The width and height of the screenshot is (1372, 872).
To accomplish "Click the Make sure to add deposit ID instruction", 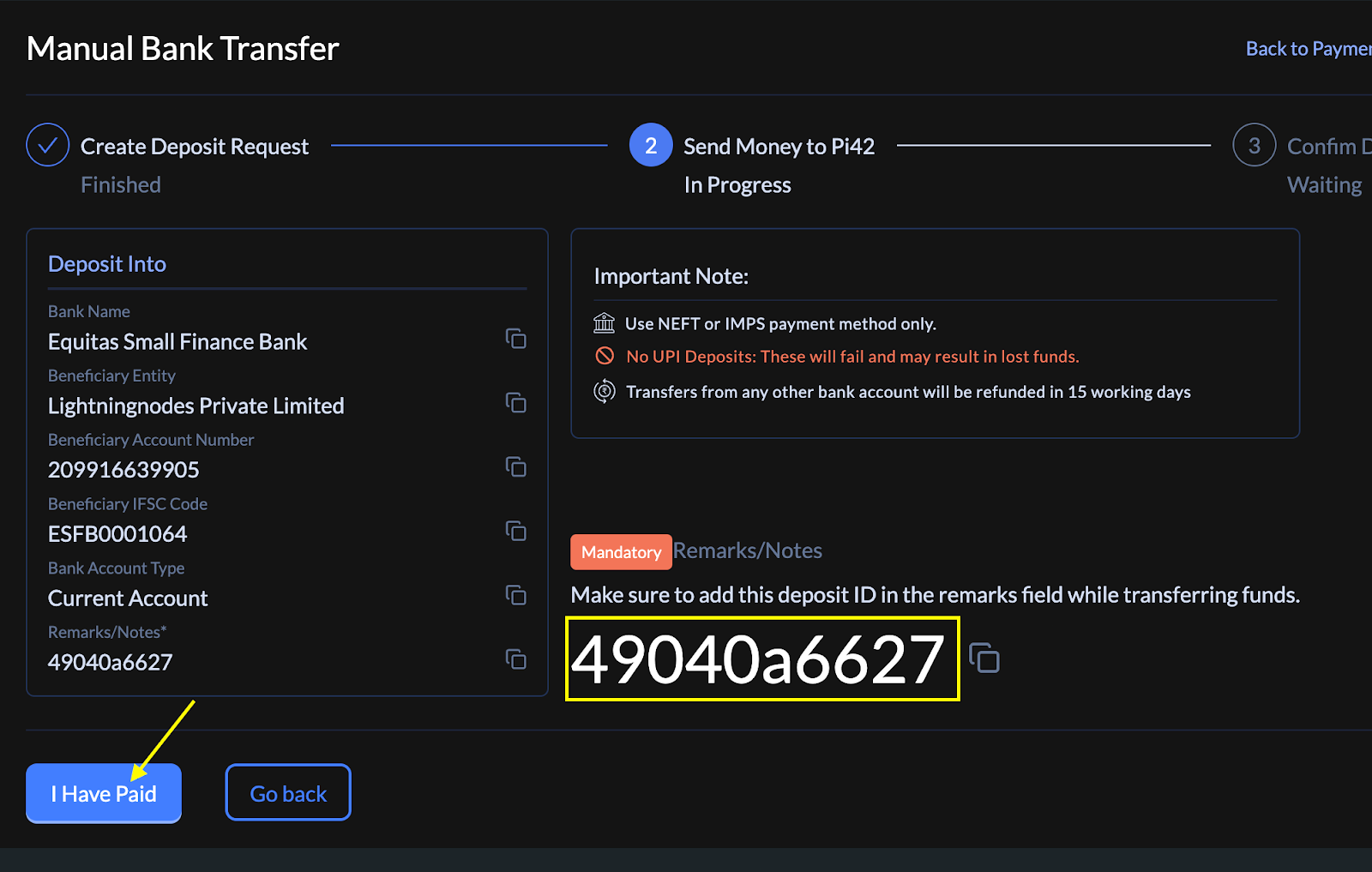I will 936,595.
